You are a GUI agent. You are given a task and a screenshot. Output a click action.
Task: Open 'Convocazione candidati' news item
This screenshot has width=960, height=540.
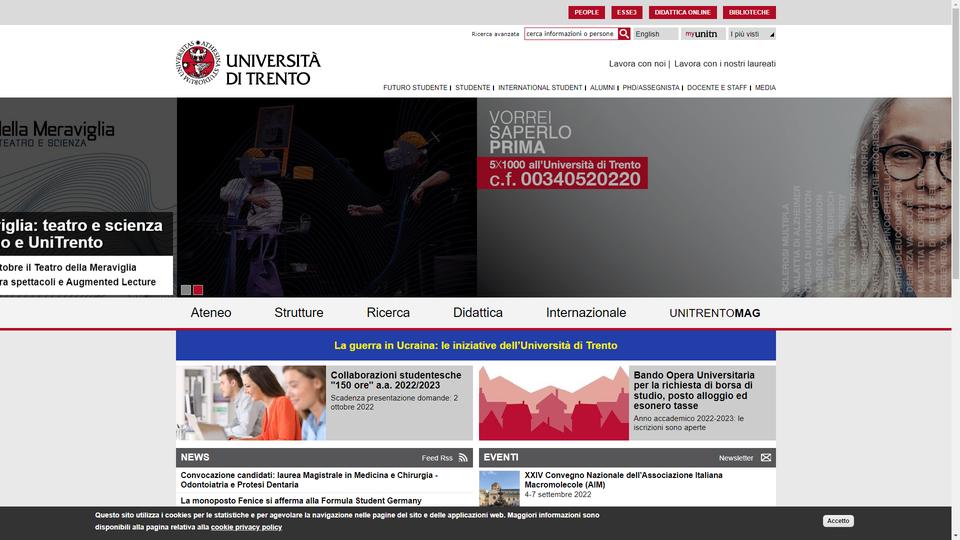point(309,480)
